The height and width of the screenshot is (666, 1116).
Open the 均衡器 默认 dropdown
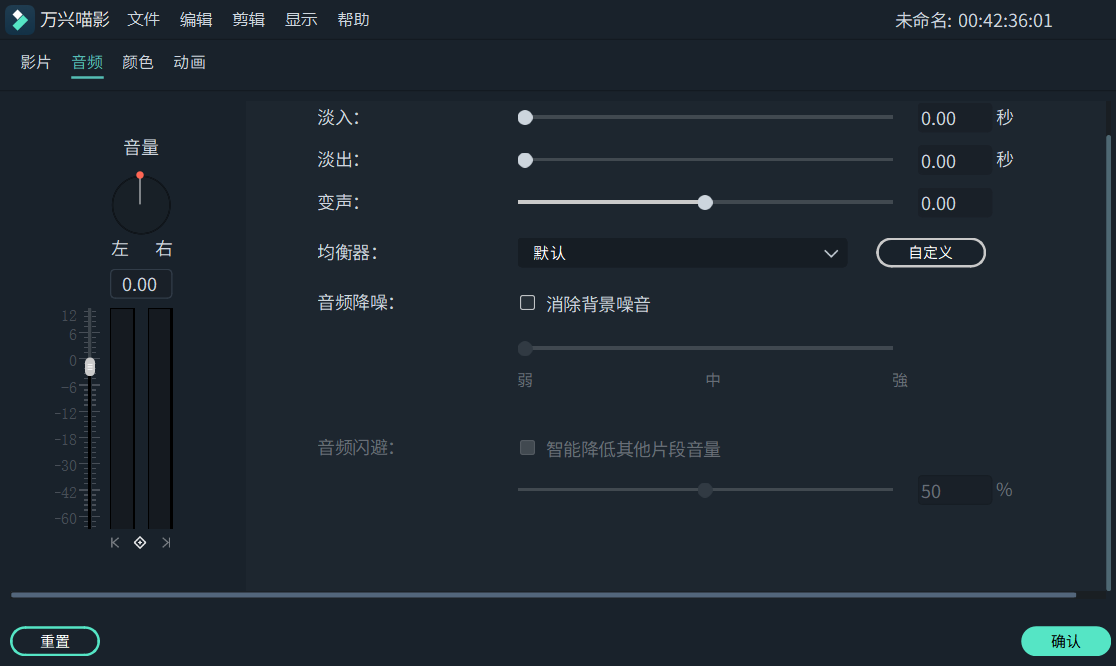(x=682, y=253)
